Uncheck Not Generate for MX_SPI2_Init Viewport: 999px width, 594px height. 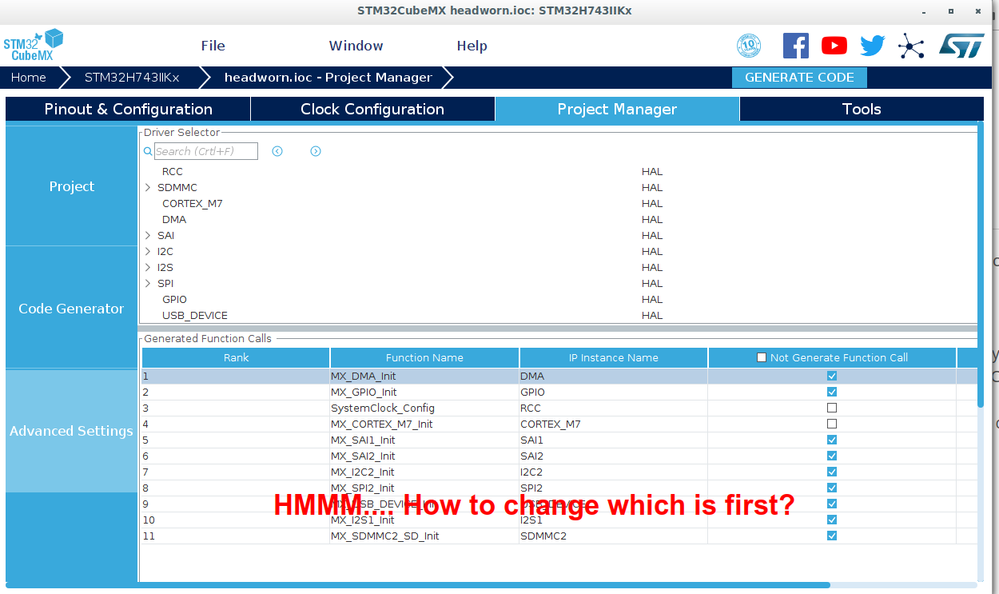[x=832, y=488]
